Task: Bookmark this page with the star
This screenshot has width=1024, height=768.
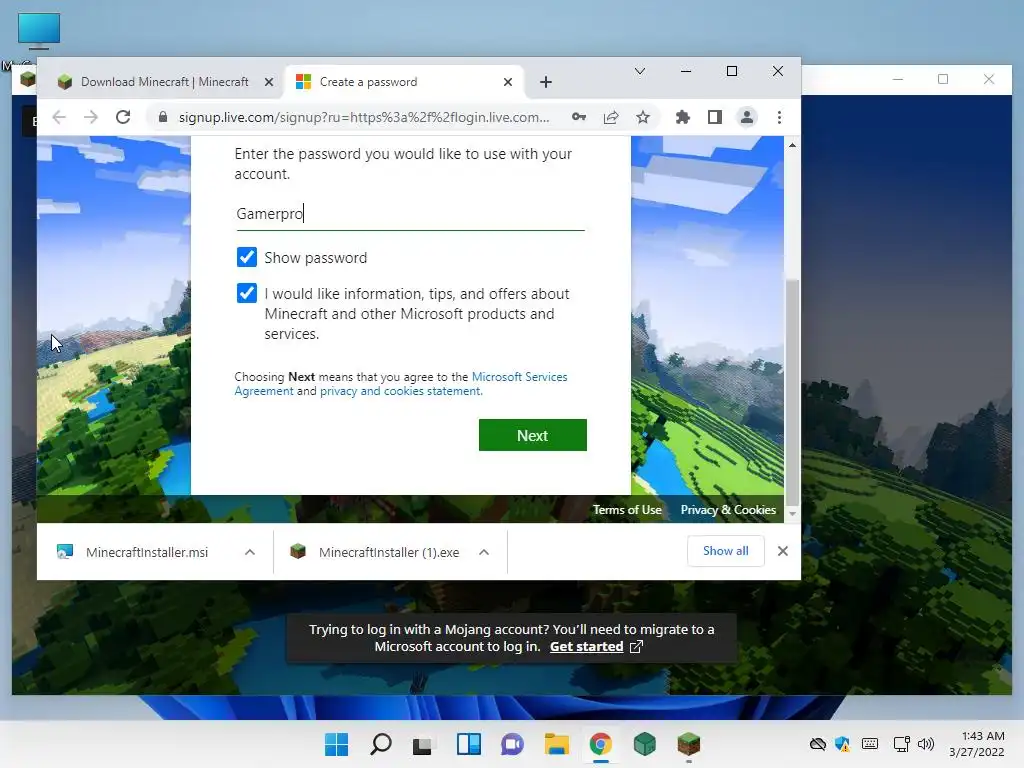Action: point(643,118)
